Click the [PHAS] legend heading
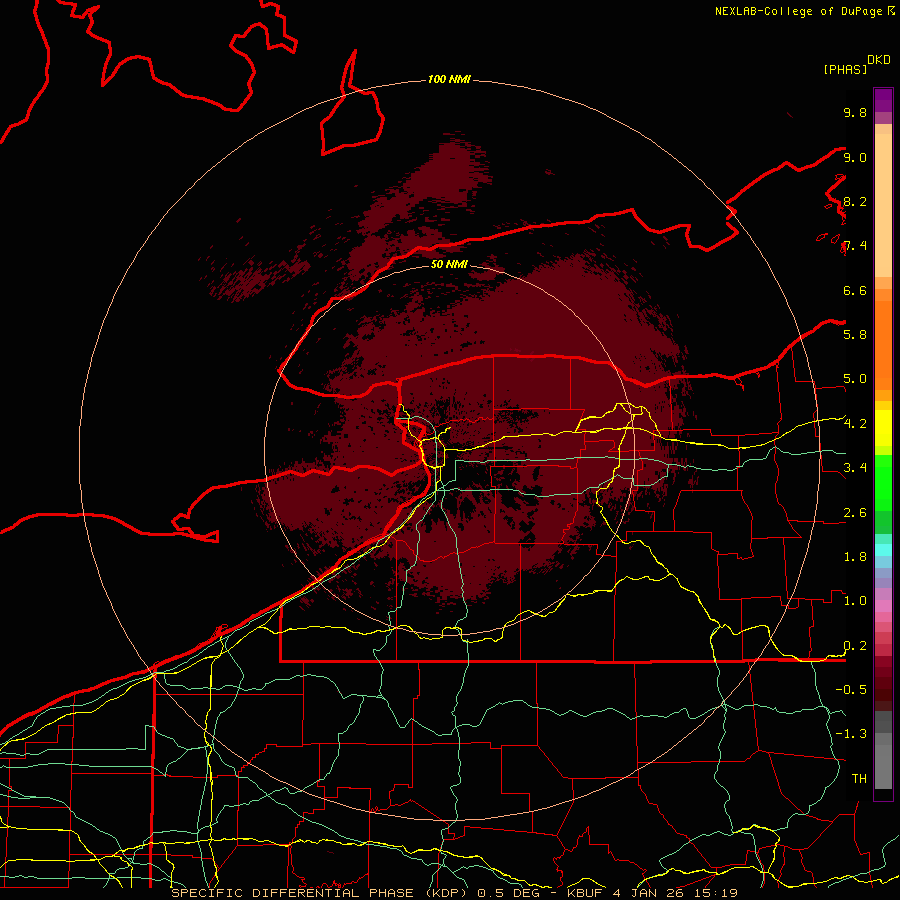900x900 pixels. 845,69
